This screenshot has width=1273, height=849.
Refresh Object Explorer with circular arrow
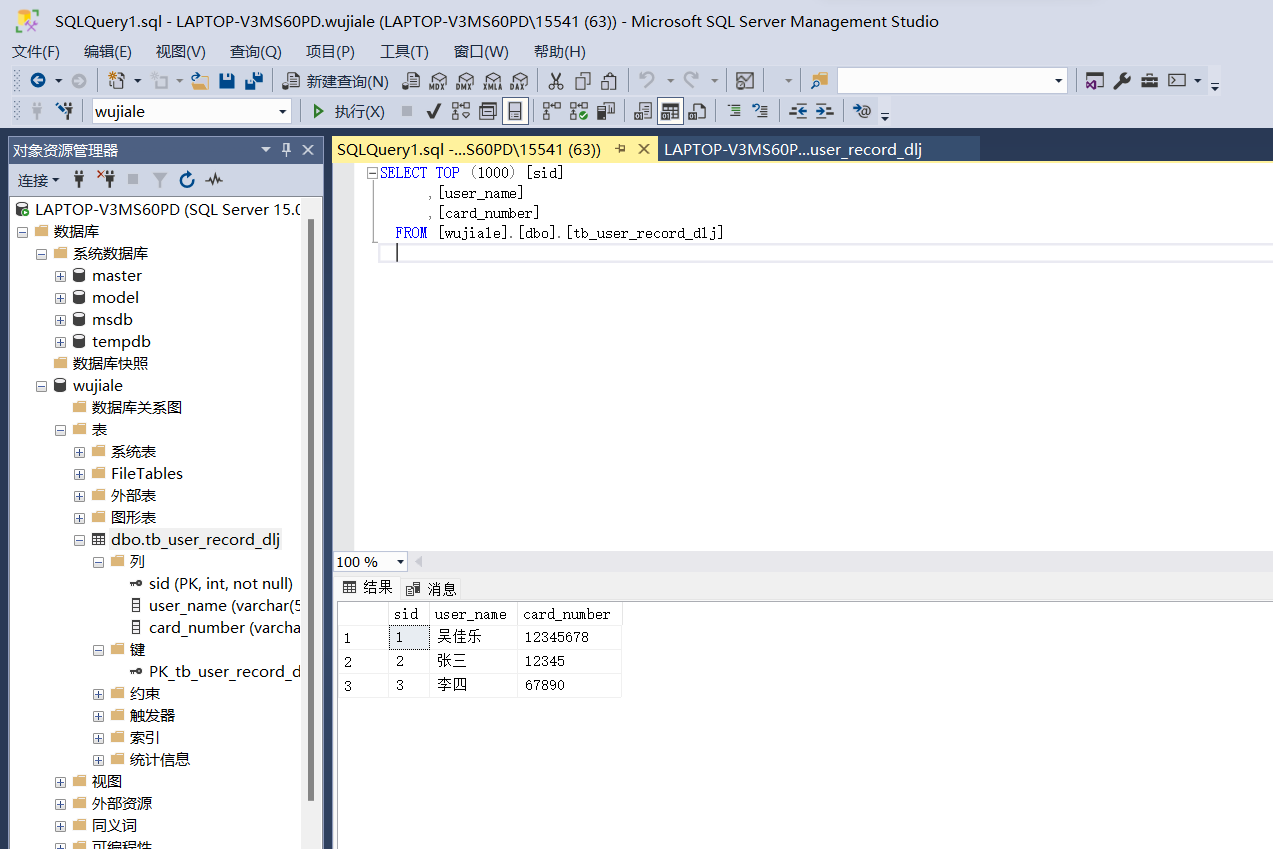point(187,180)
